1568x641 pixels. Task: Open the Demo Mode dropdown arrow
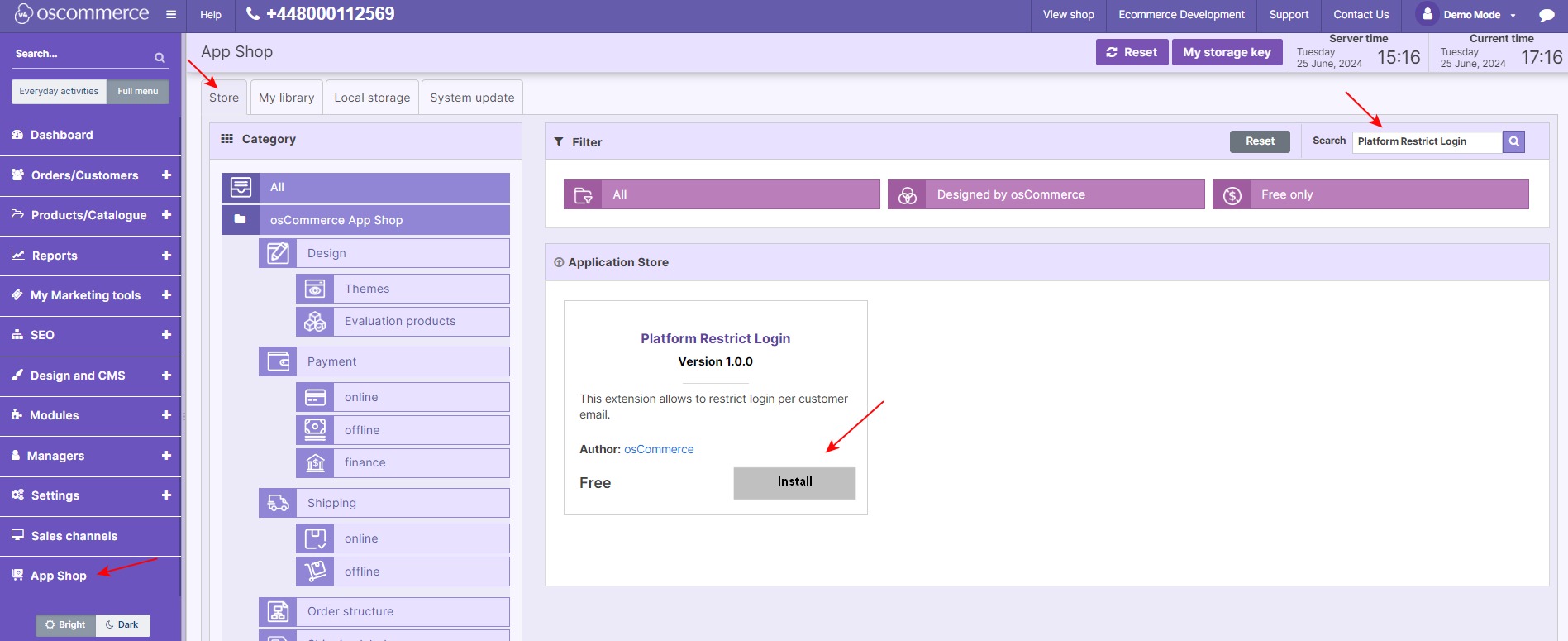tap(1513, 16)
